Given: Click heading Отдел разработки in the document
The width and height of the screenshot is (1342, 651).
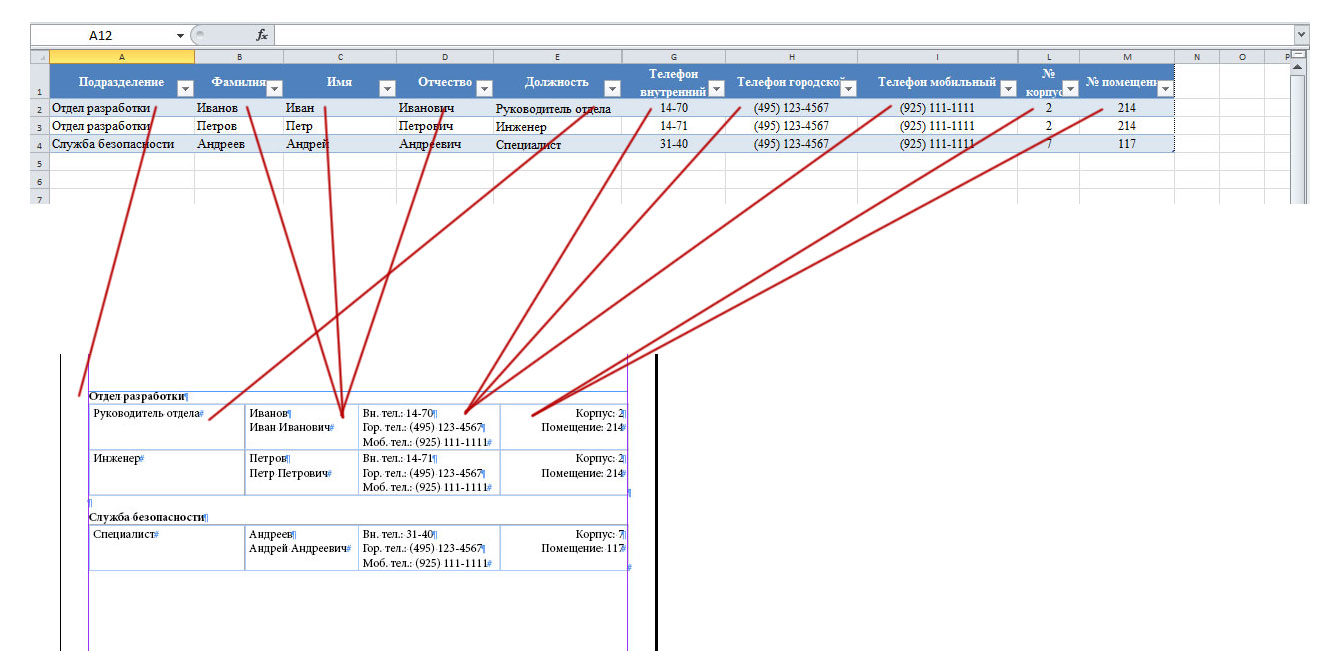Looking at the screenshot, I should 136,397.
